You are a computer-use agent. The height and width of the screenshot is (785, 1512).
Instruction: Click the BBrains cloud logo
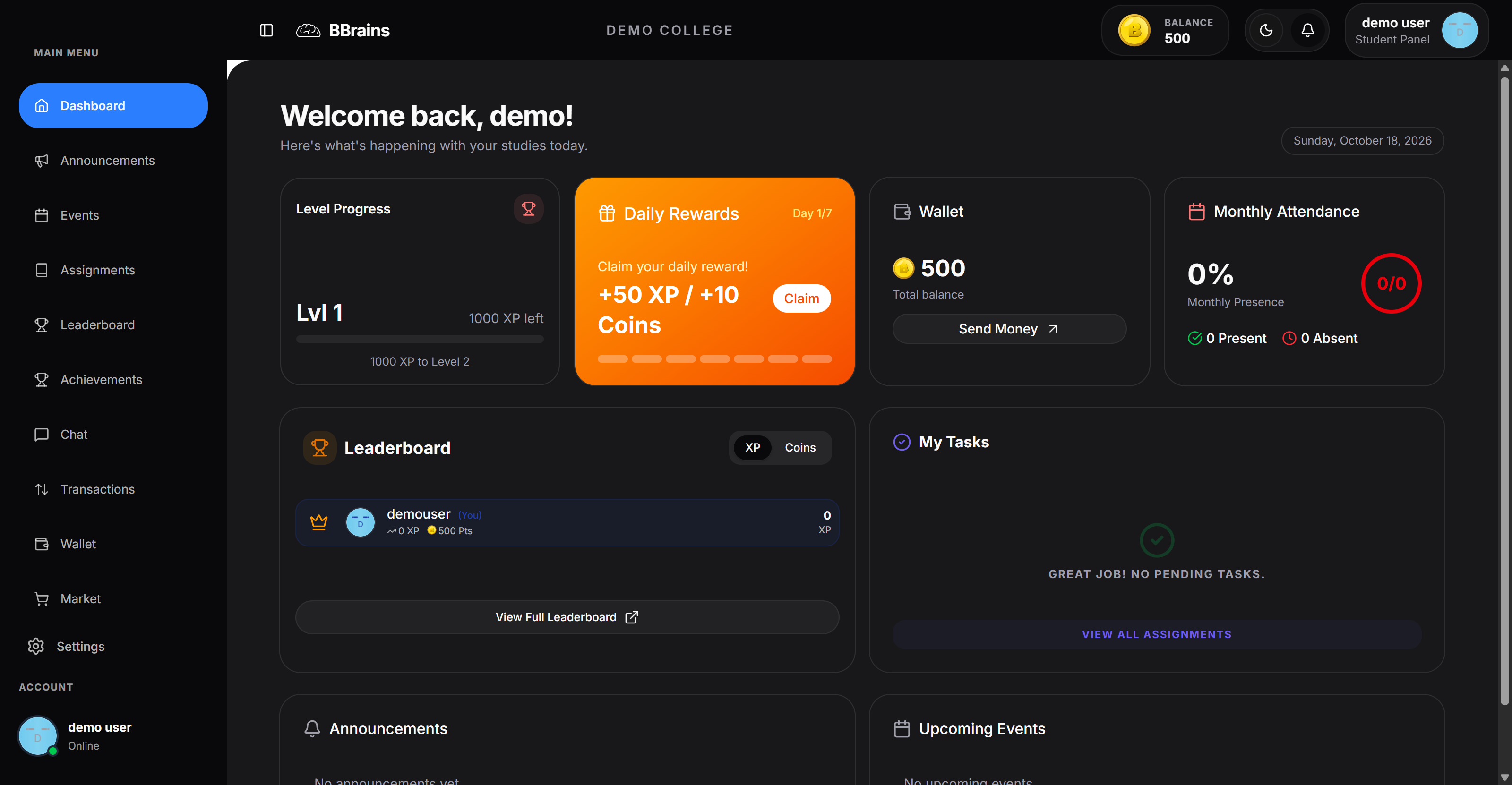click(x=308, y=30)
